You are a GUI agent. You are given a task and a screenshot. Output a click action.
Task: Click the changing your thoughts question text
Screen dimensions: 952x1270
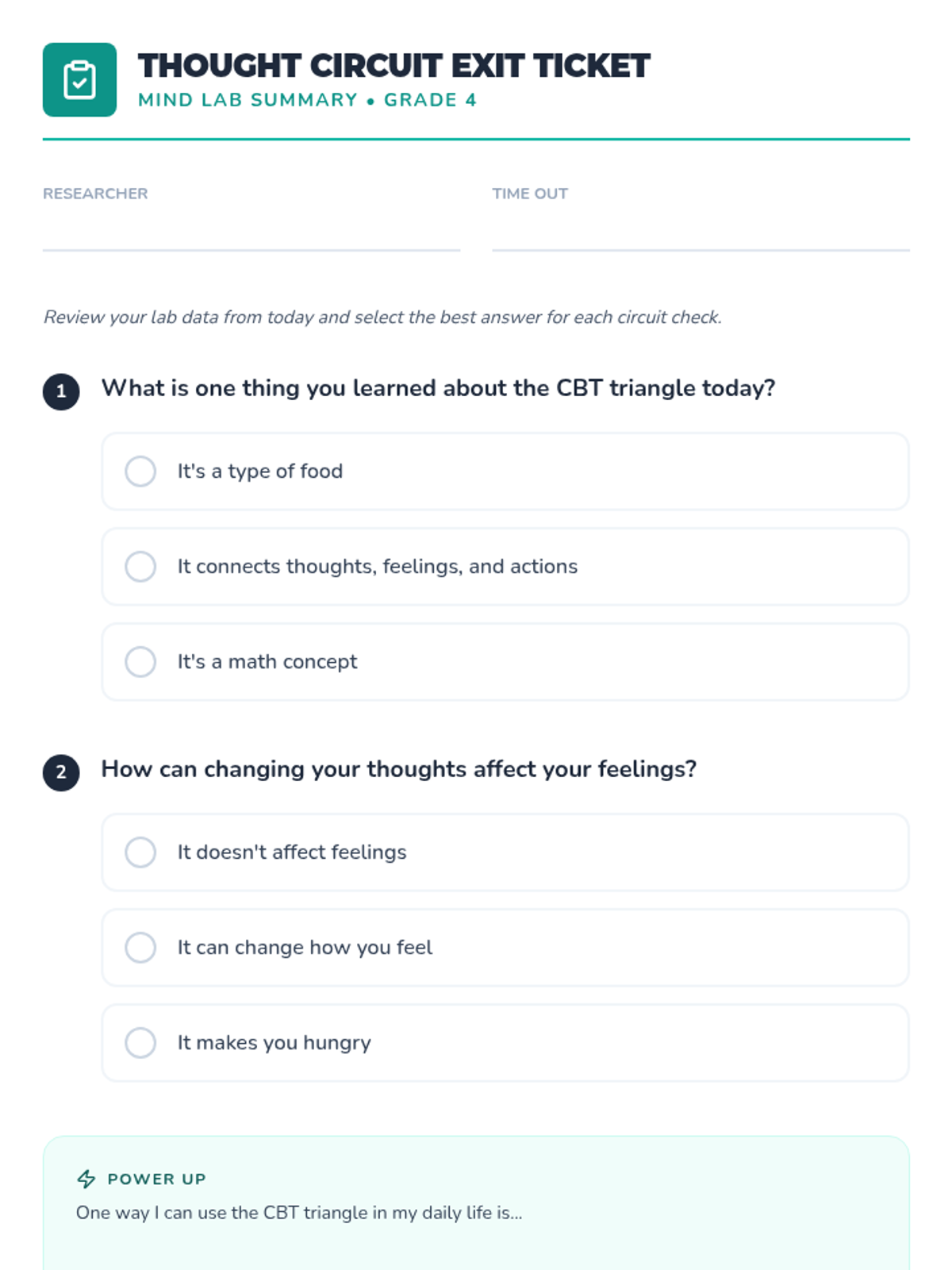click(399, 769)
